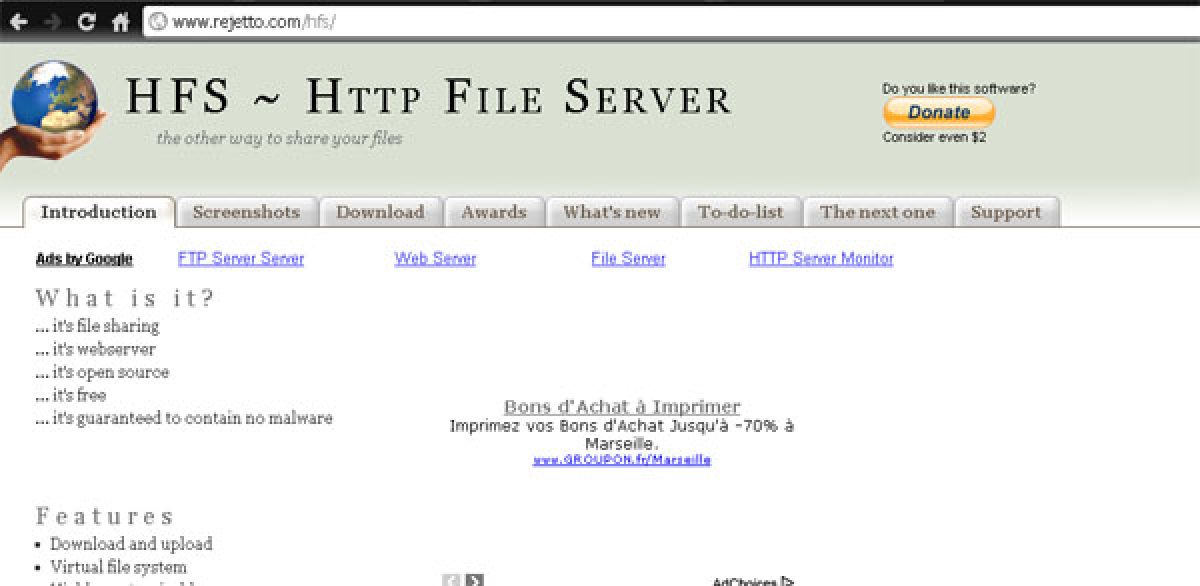Screen dimensions: 1200x586
Task: Switch to The next one tab
Action: tap(877, 212)
